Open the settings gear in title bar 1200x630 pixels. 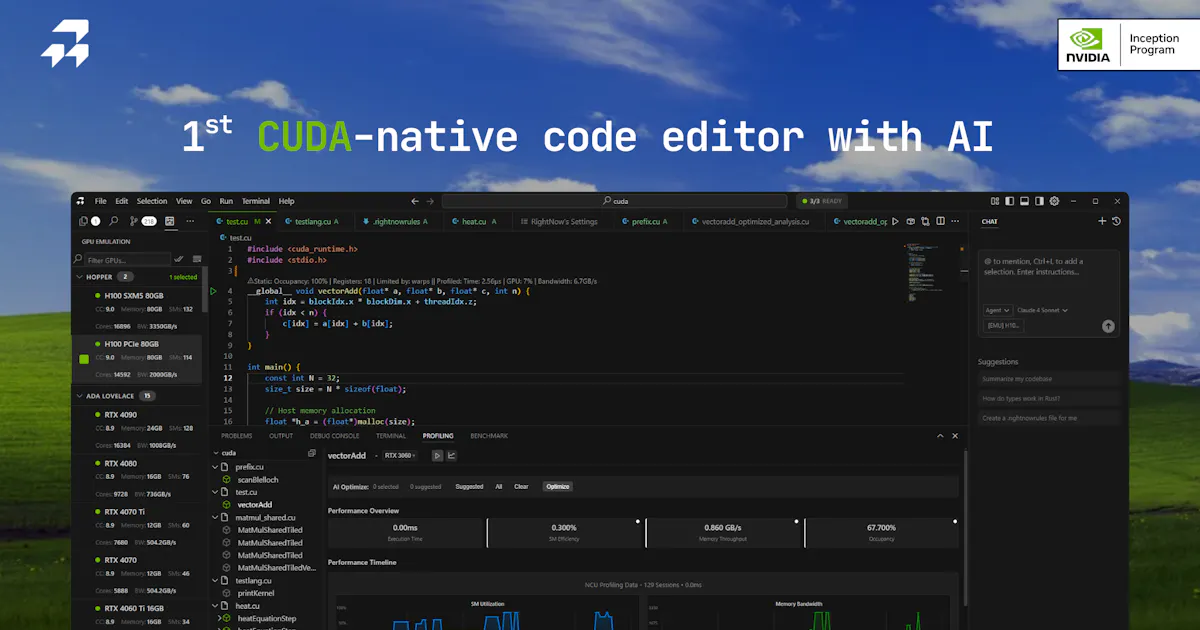(1054, 201)
